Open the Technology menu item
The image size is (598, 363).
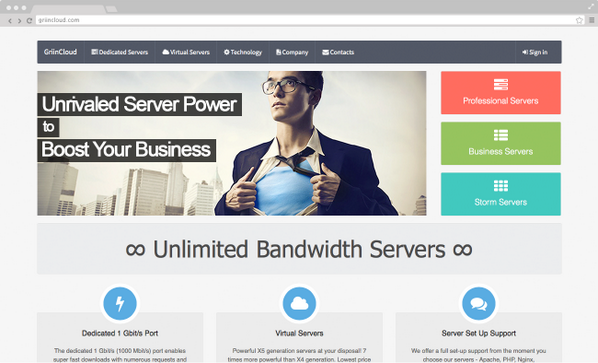(243, 52)
